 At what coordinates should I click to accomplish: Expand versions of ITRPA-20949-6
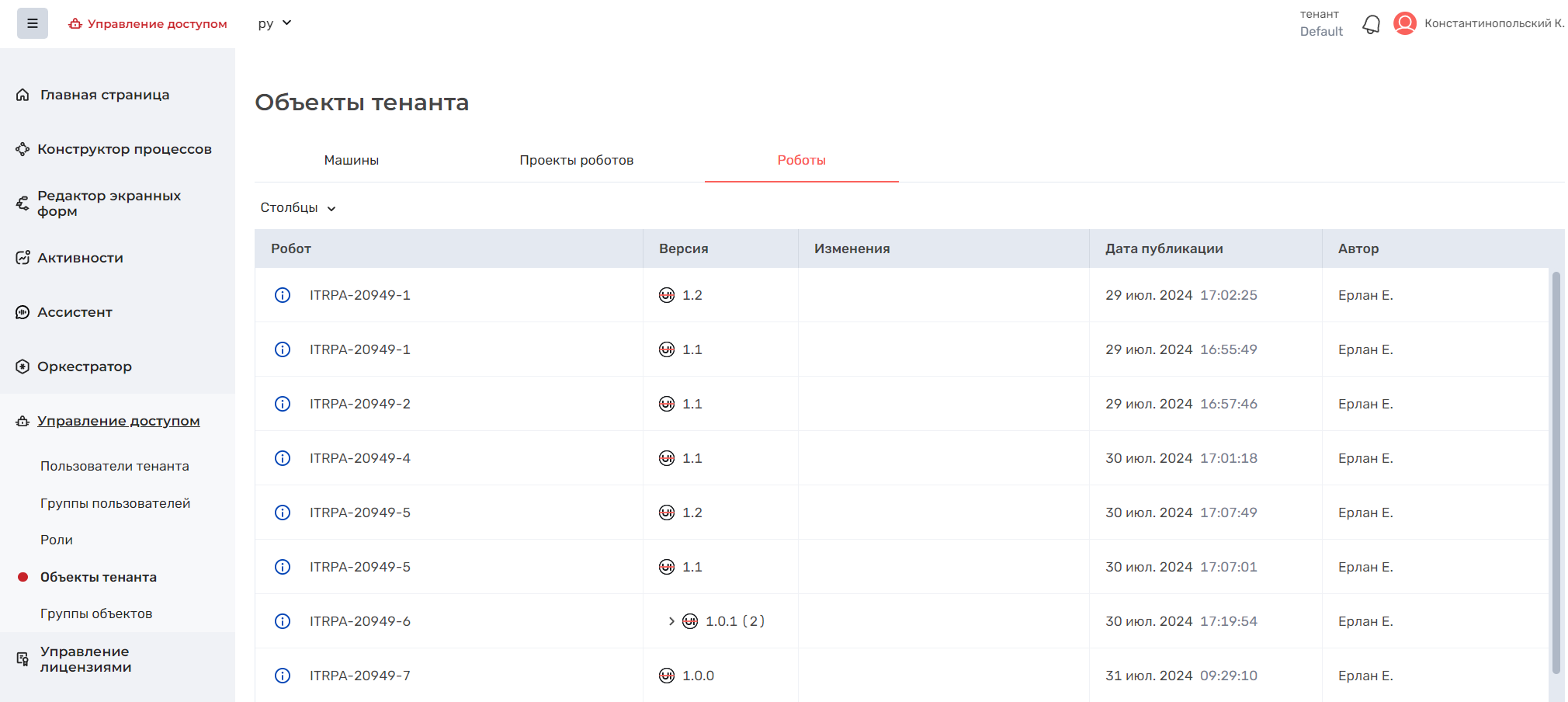(671, 621)
